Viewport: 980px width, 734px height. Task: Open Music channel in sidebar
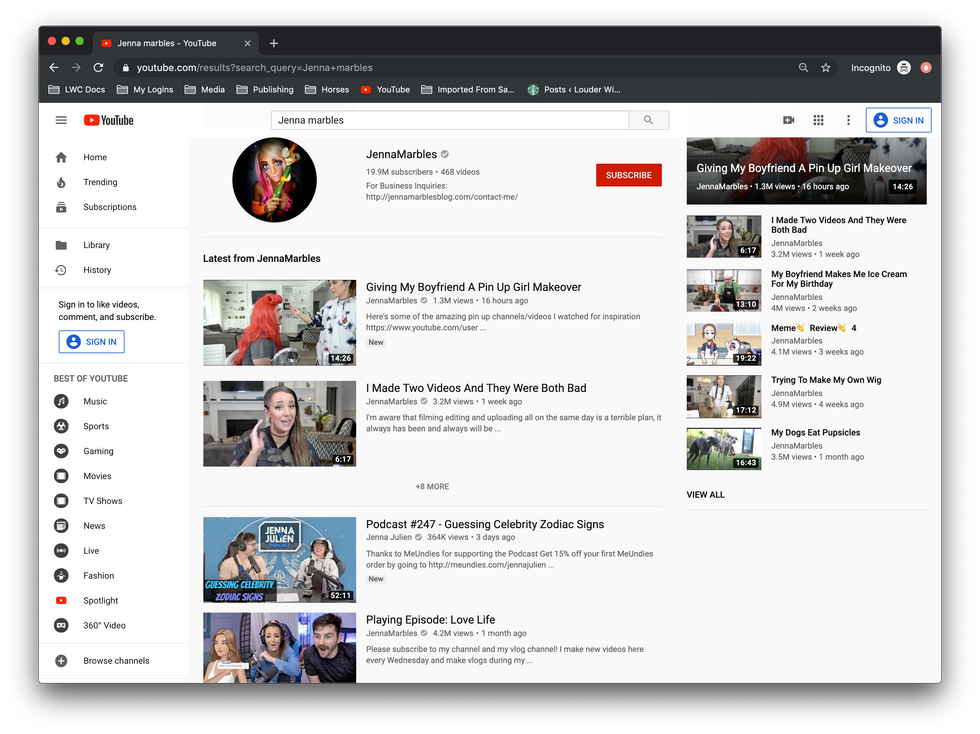tap(95, 401)
